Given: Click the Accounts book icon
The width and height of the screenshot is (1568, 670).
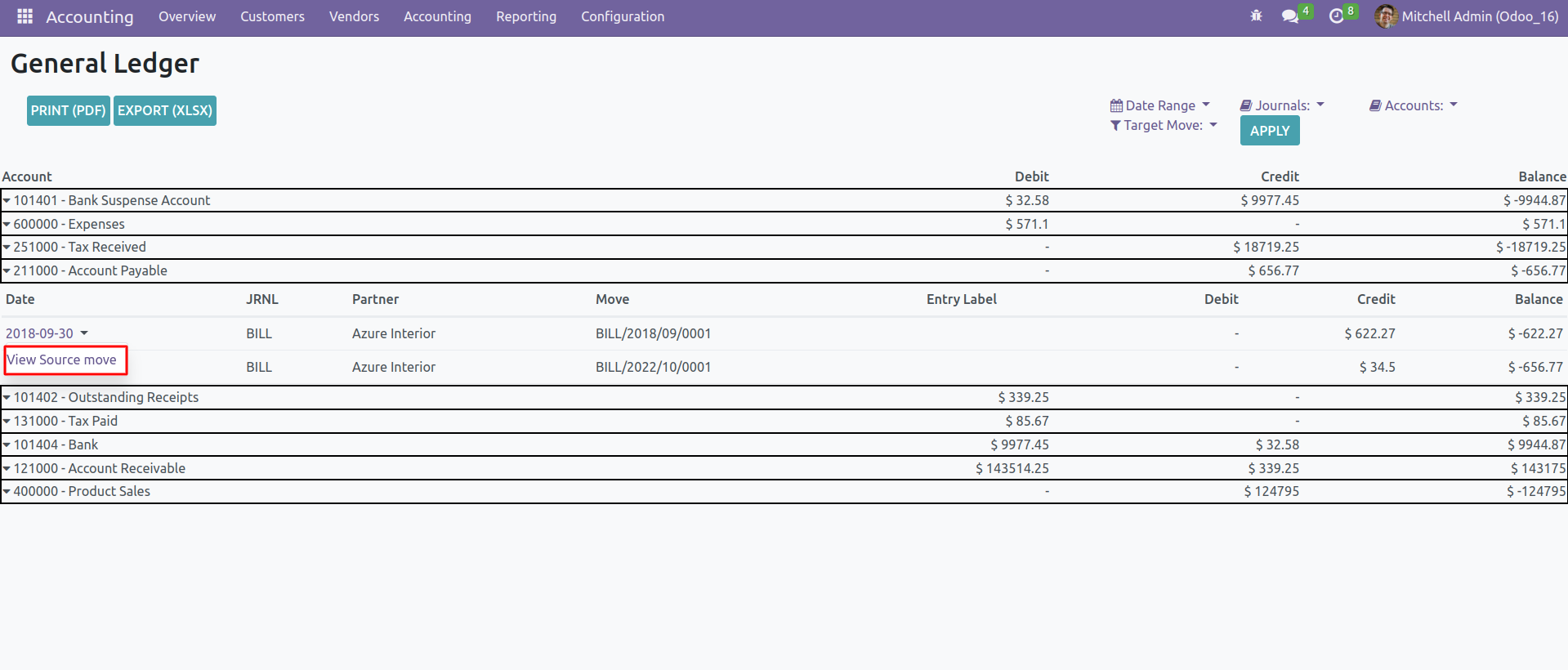Looking at the screenshot, I should click(1375, 105).
